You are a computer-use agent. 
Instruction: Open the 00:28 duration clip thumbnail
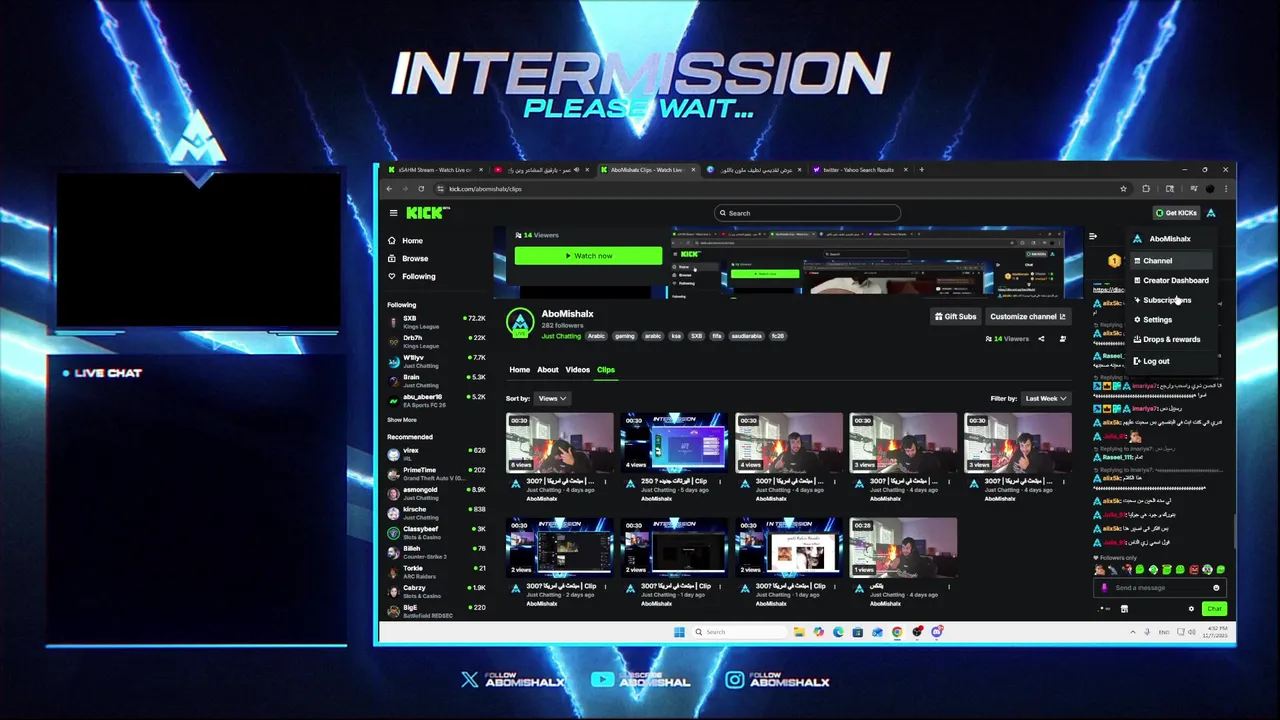pyautogui.click(x=903, y=547)
